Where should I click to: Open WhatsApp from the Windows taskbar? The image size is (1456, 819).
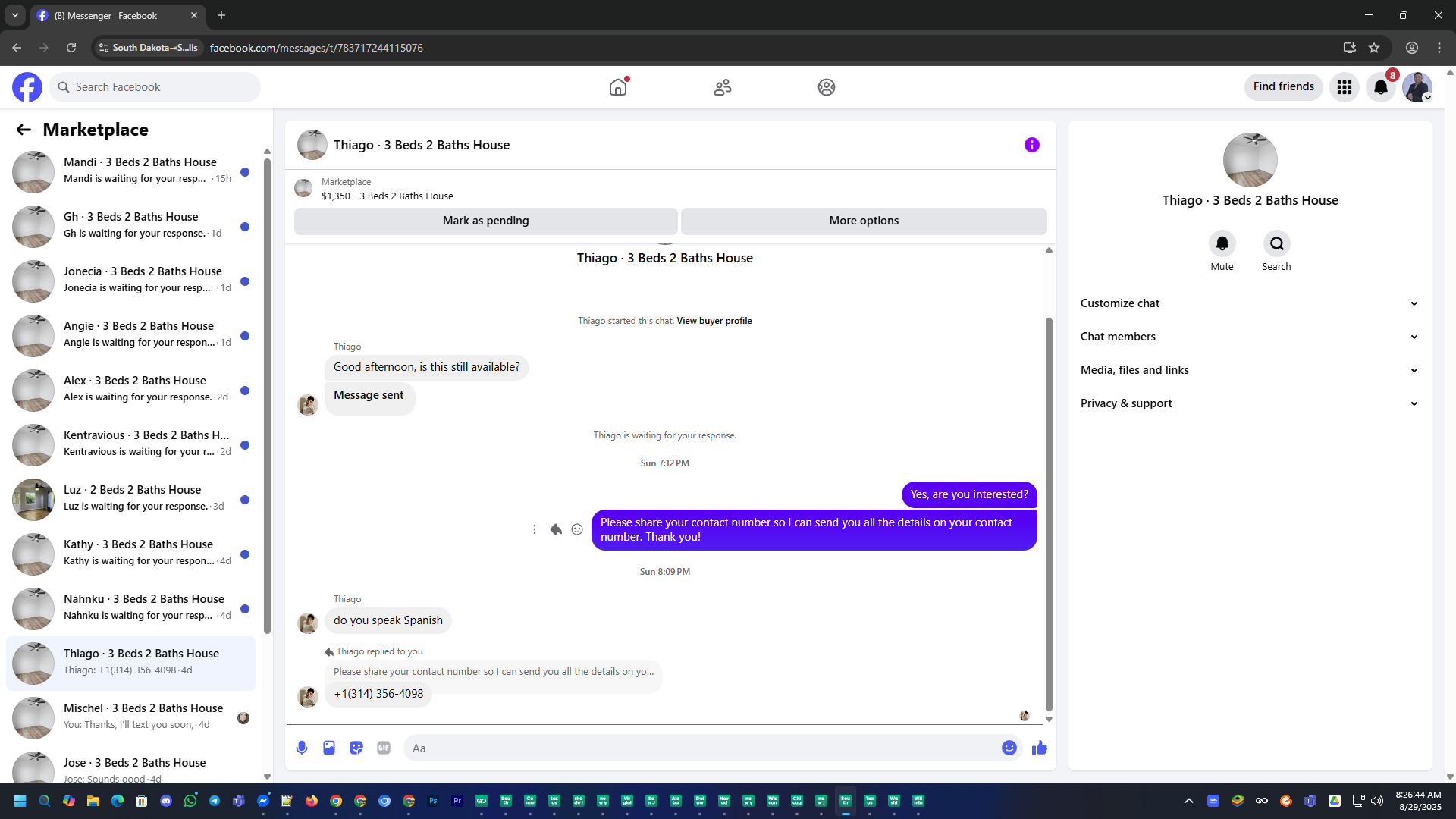[190, 801]
